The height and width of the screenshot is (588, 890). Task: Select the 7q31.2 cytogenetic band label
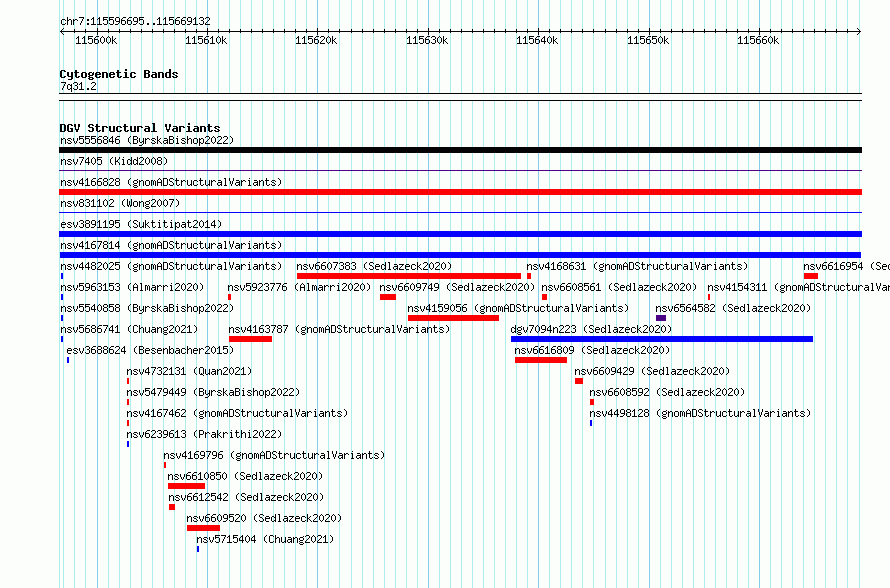coord(78,86)
